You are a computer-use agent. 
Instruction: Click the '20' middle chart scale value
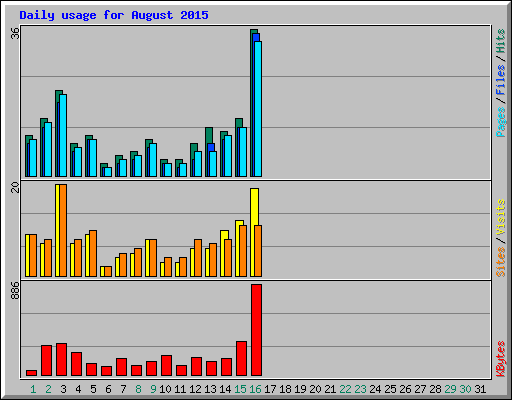(15, 187)
